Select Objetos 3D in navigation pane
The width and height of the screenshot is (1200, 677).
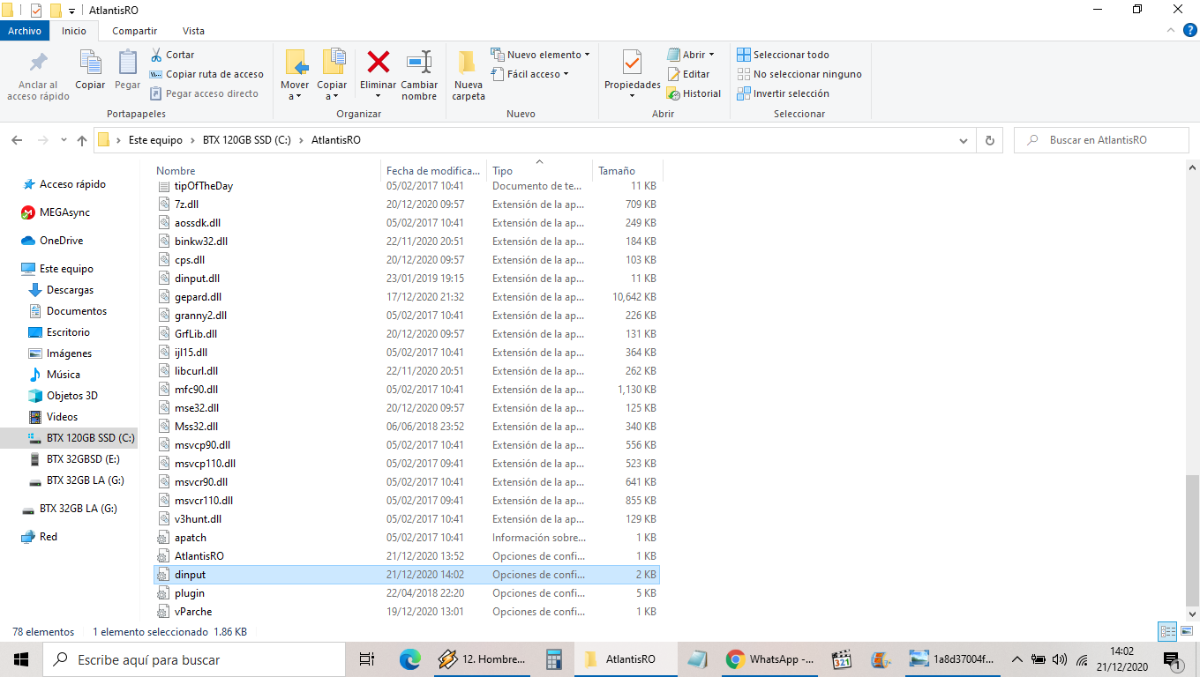pos(64,395)
